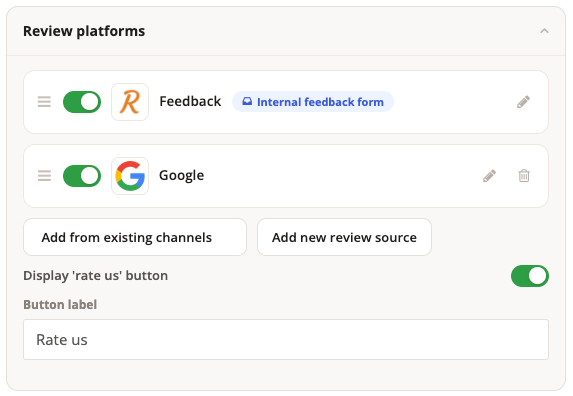573x396 pixels.
Task: Focus the Button label input field
Action: click(x=286, y=339)
